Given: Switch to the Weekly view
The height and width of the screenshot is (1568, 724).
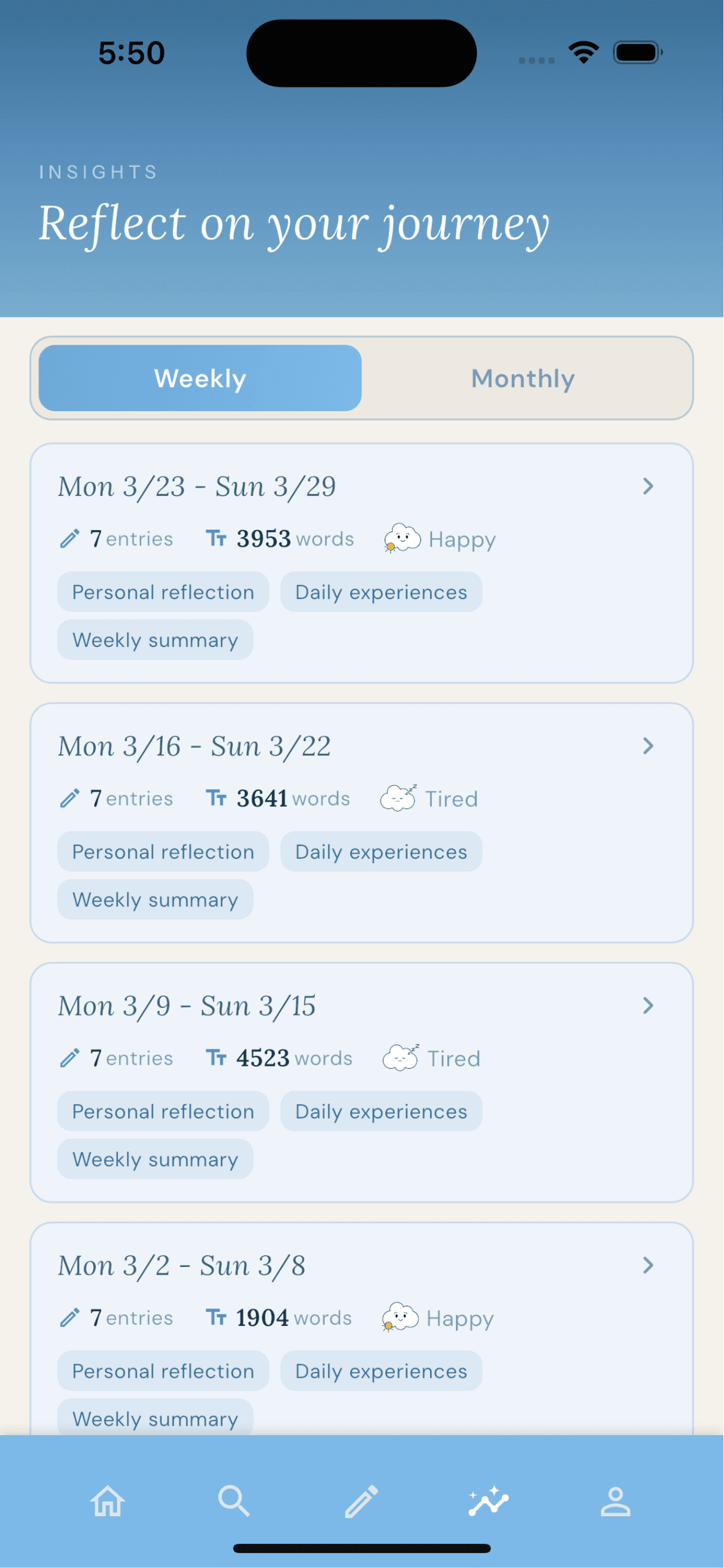Looking at the screenshot, I should coord(200,379).
